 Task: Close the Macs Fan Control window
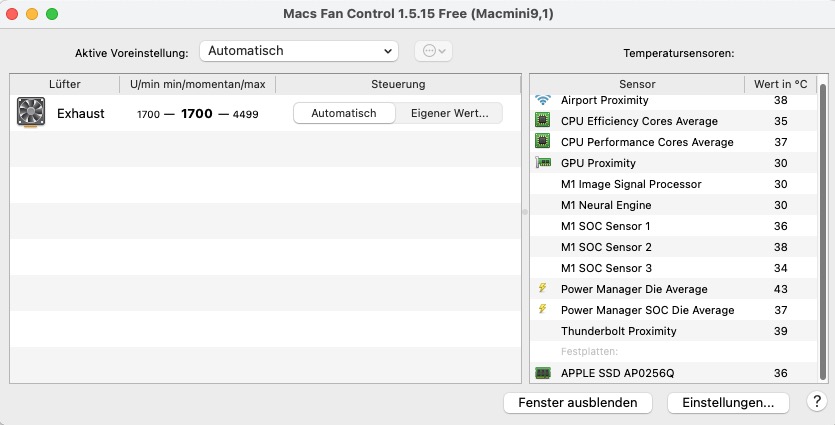tap(12, 14)
